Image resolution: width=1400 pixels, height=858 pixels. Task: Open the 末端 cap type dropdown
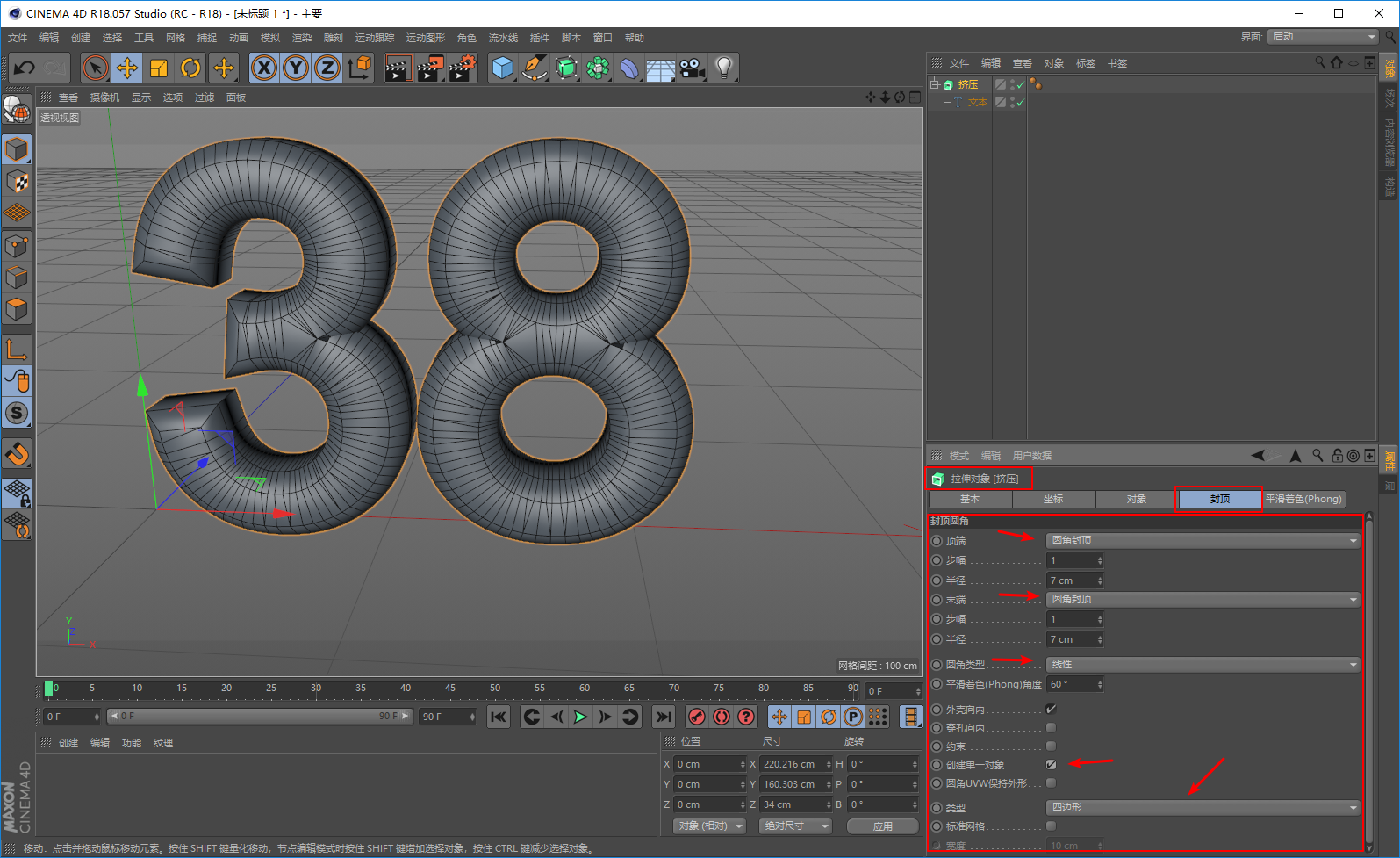point(1203,599)
